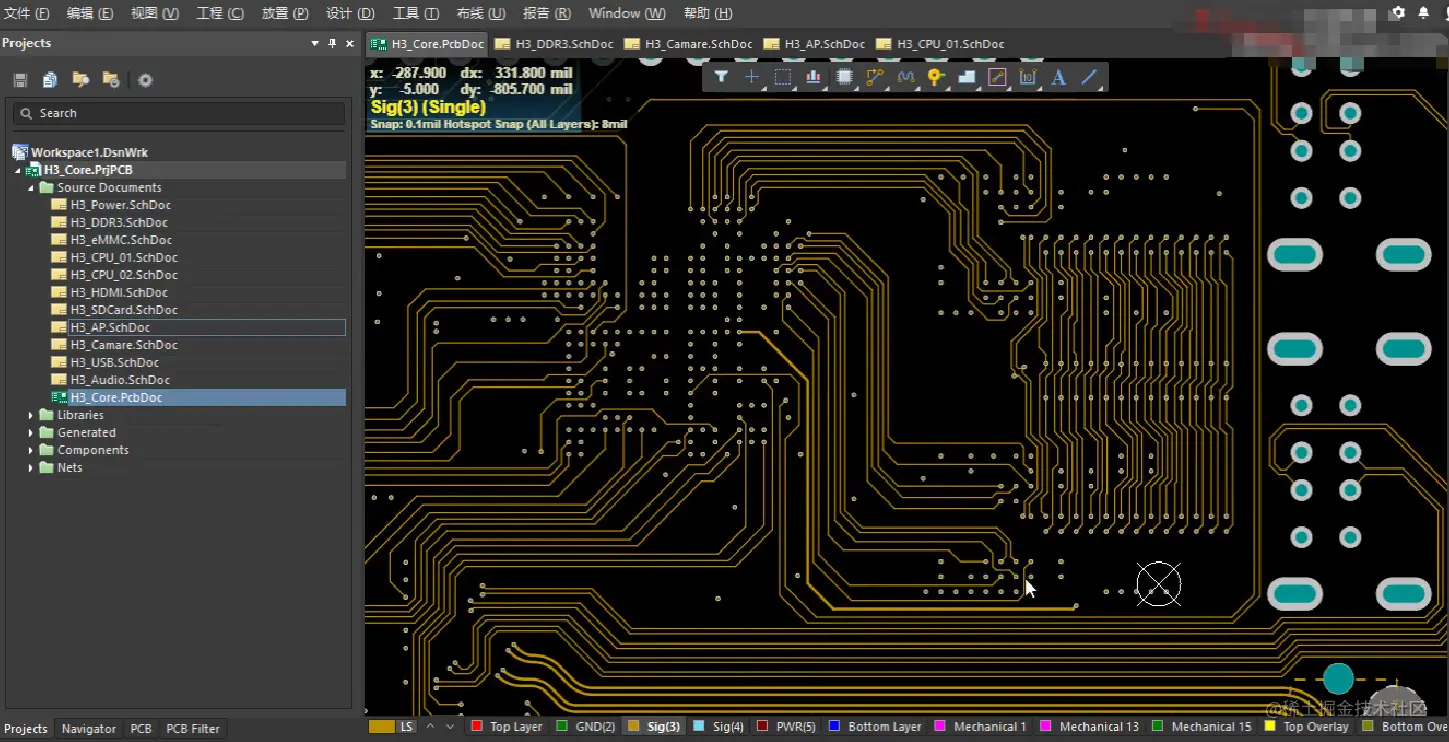Switch to the PCB Filter panel tab
1449x742 pixels.
(193, 729)
